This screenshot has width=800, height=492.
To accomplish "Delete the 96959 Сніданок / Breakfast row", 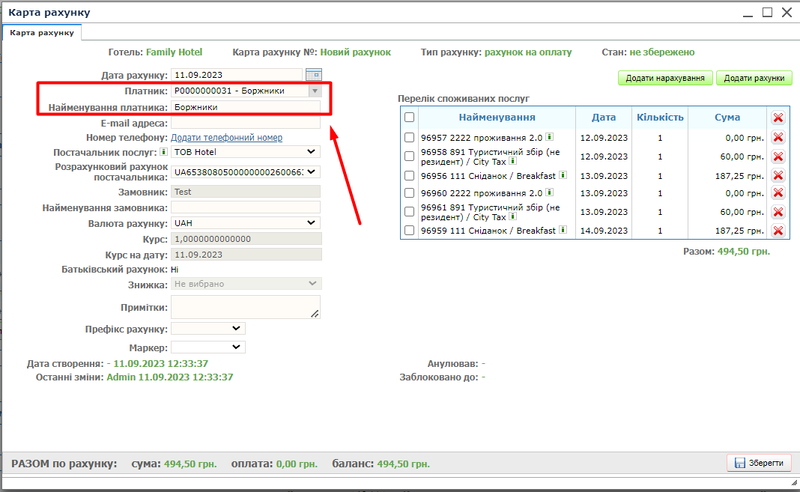I will click(778, 230).
